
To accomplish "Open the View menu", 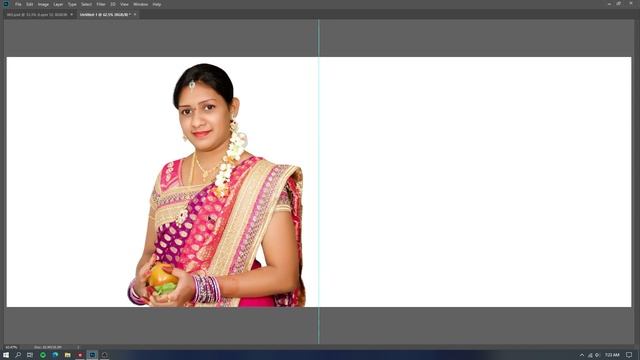I will 124,4.
